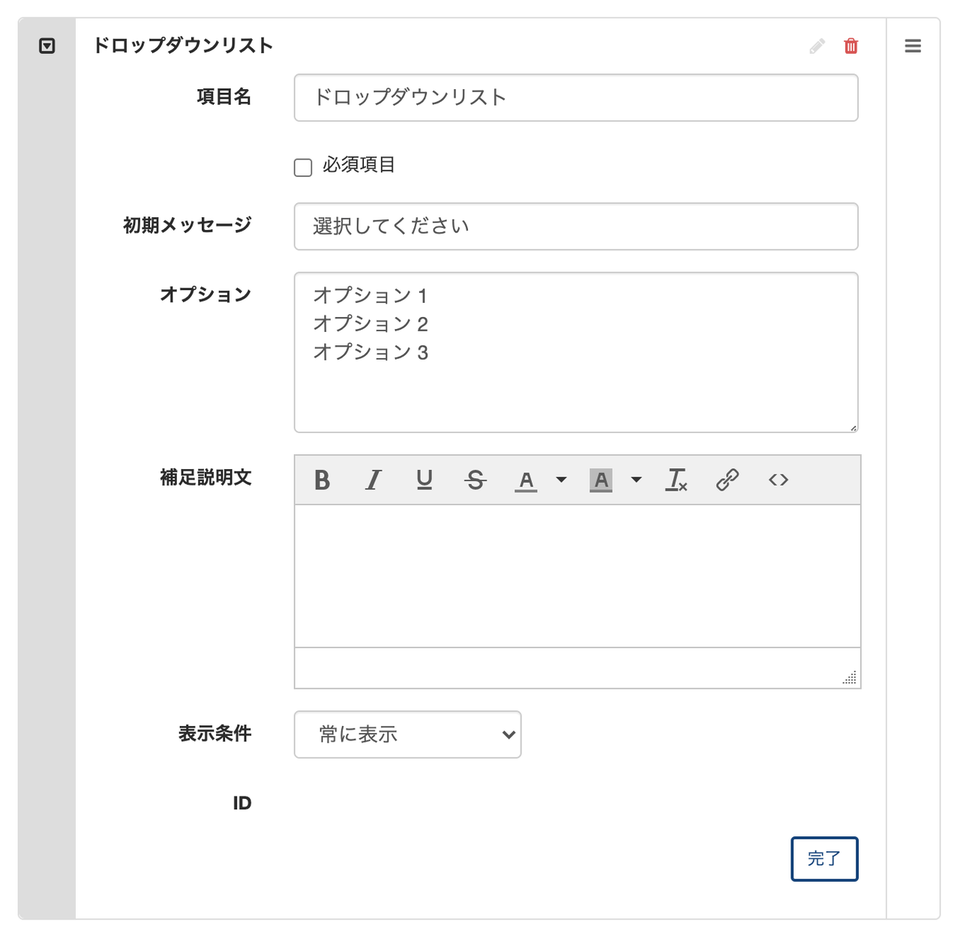Collapse the ドロップダウンリスト panel arrow

[46, 46]
